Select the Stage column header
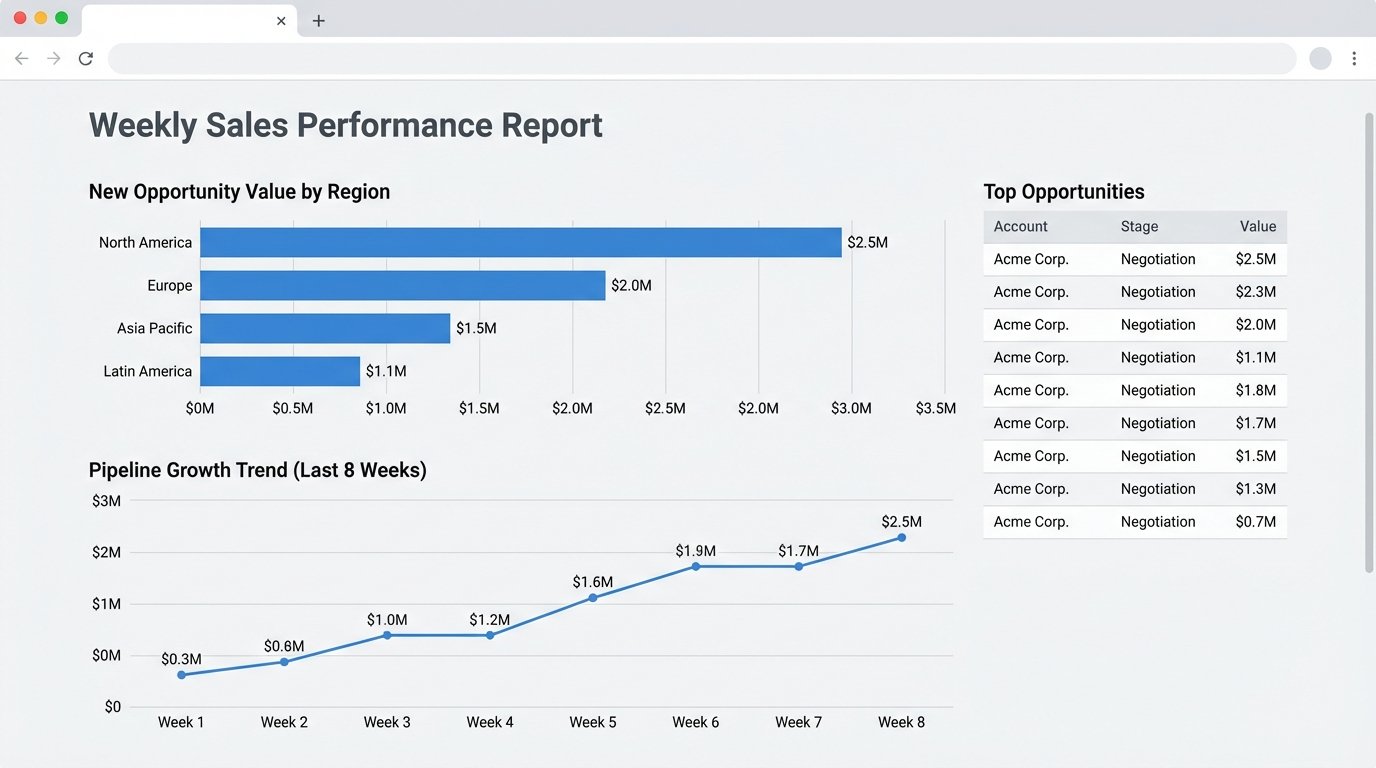1376x768 pixels. pyautogui.click(x=1139, y=226)
